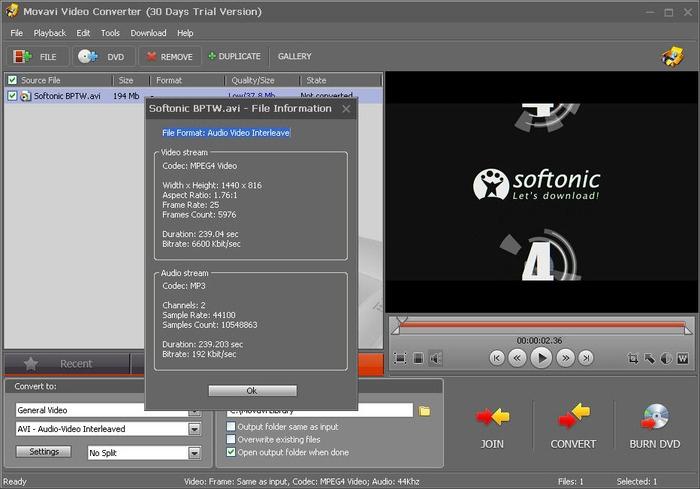Viewport: 700px width, 489px height.
Task: Open the Tools menu
Action: 110,33
